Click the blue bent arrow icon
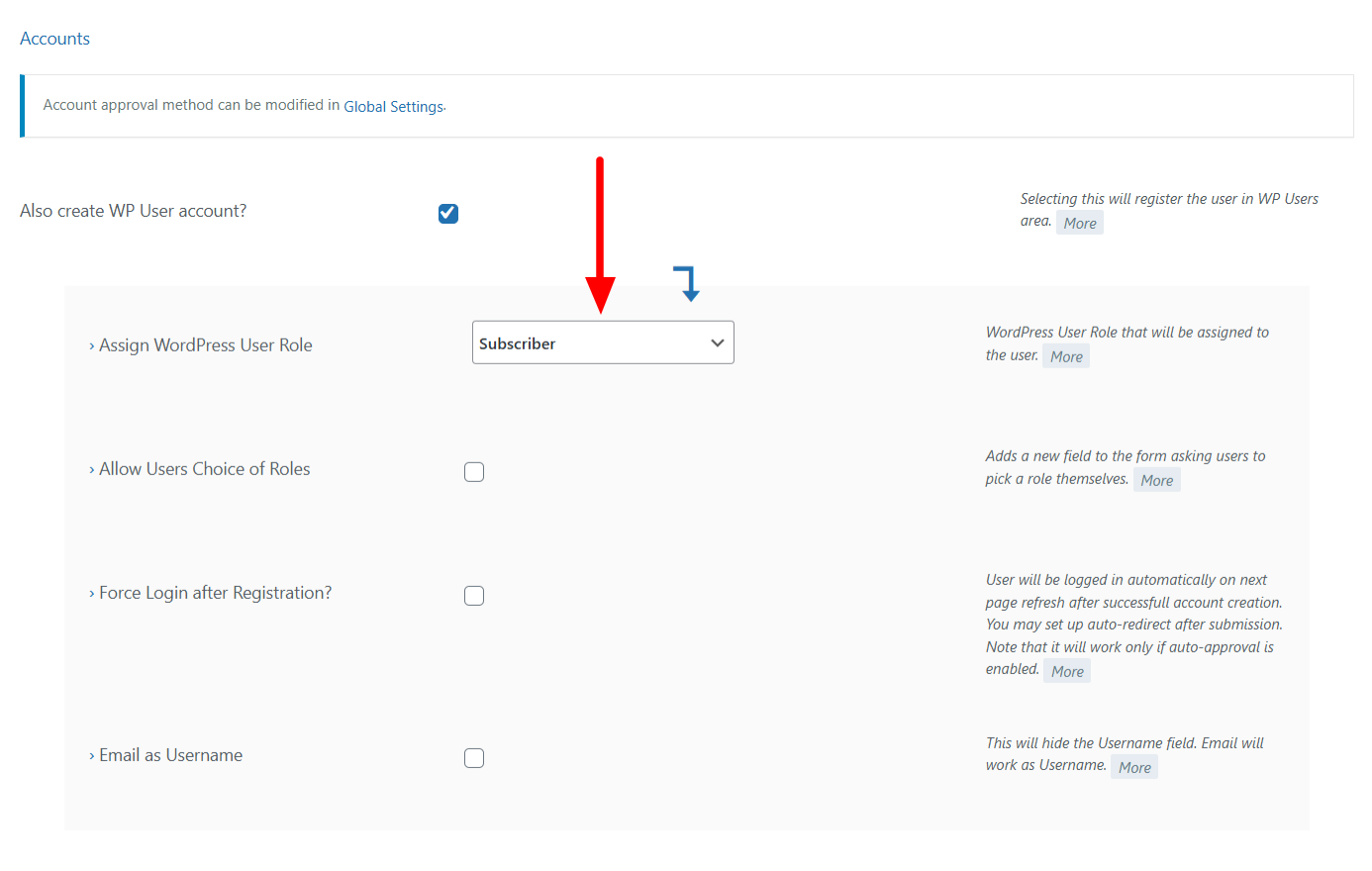 point(687,283)
